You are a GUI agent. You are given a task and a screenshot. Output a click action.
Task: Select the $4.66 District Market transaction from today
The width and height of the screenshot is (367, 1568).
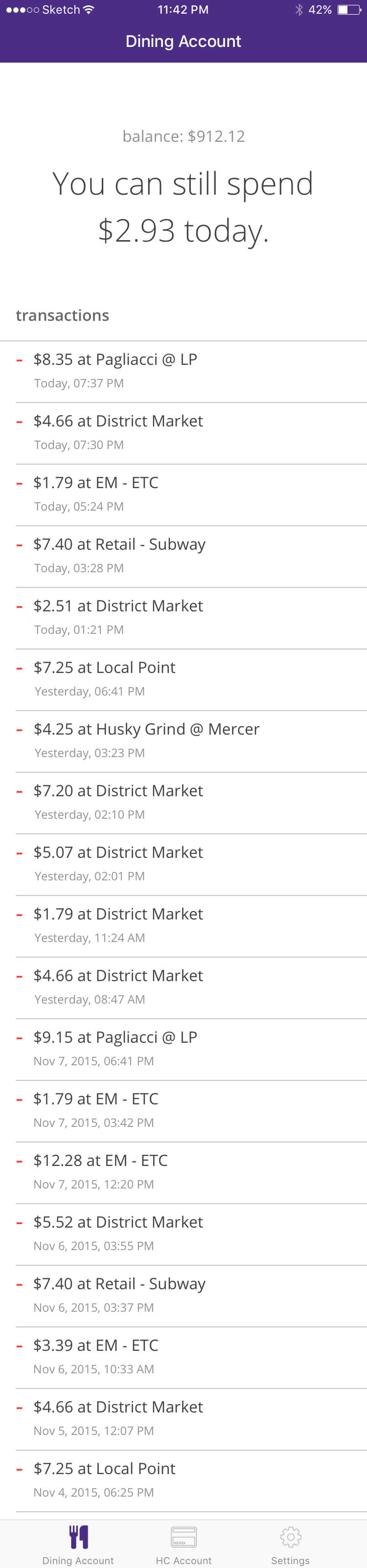[x=191, y=433]
